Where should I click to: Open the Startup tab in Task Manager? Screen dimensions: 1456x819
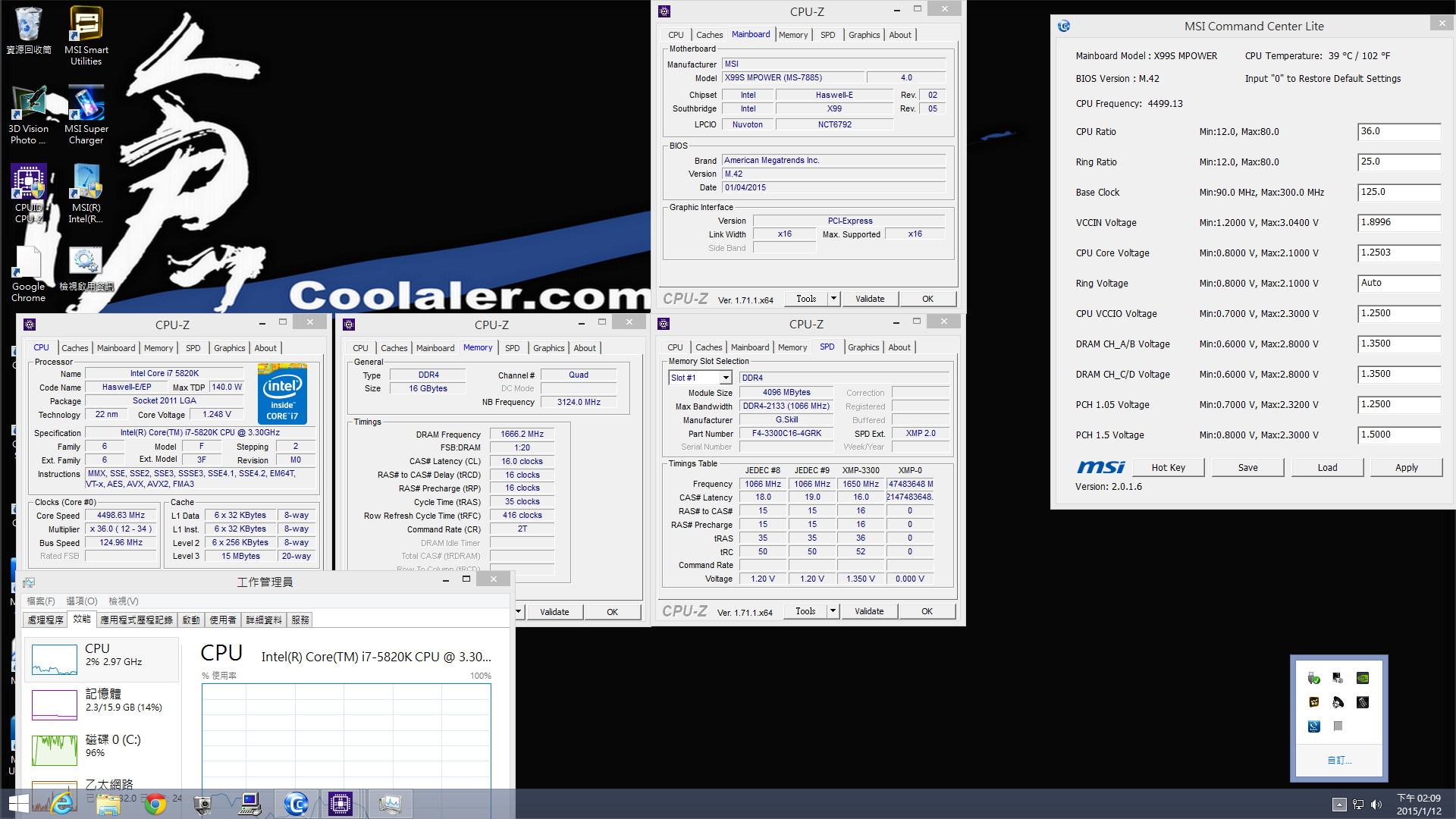click(191, 620)
